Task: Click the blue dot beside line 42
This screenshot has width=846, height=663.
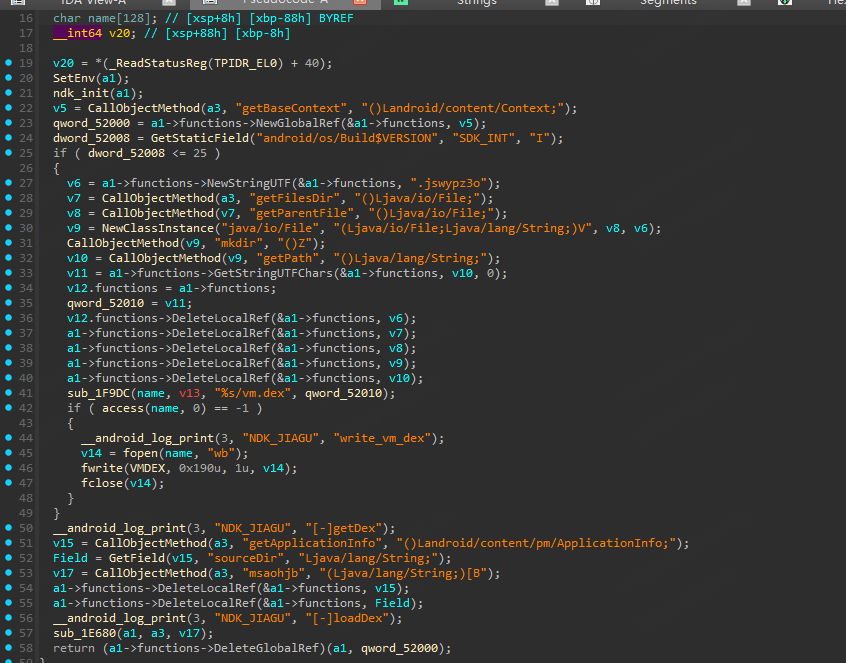Action: click(8, 407)
